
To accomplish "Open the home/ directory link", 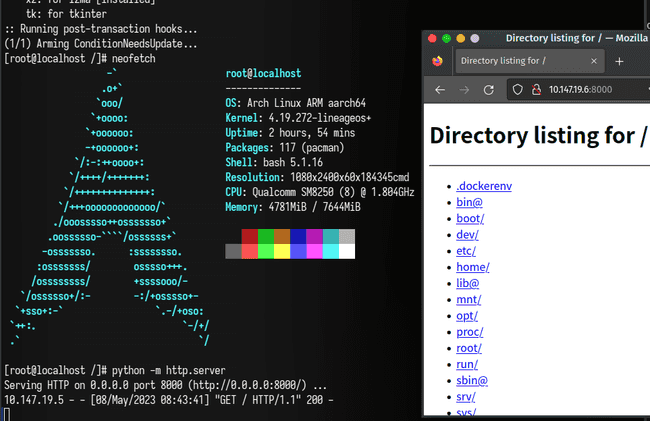I will [x=473, y=267].
